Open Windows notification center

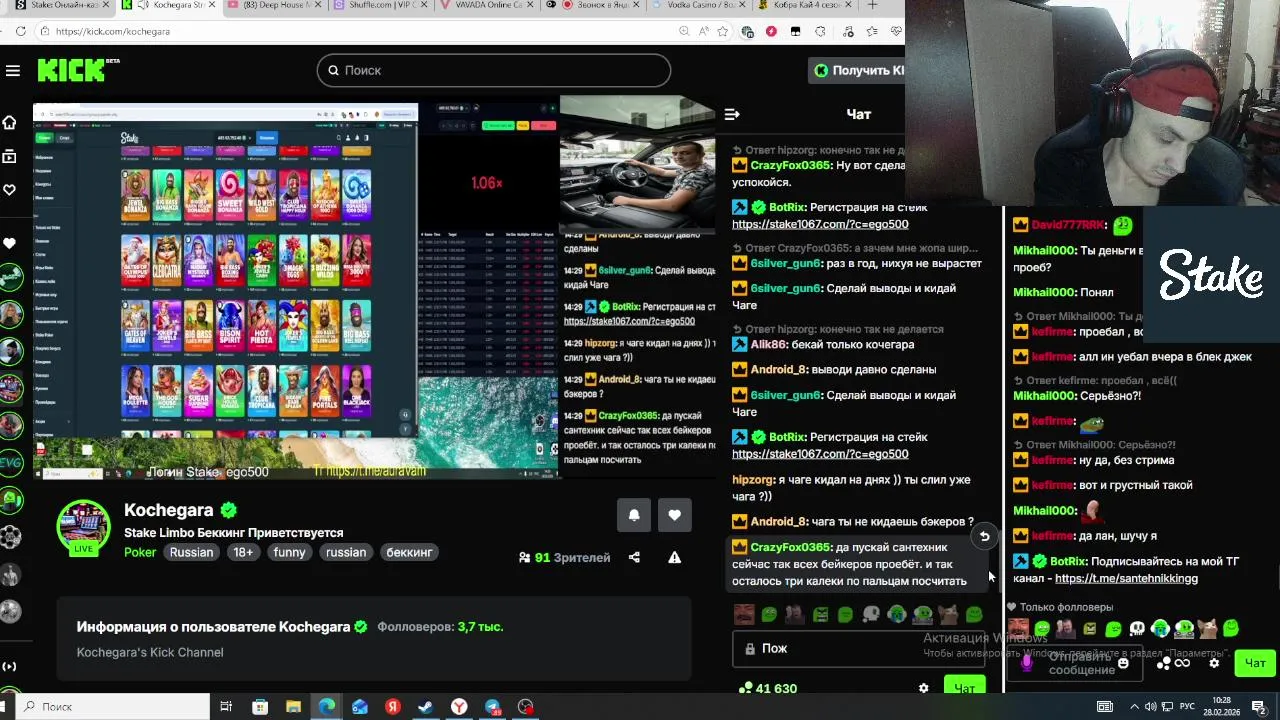point(1259,707)
